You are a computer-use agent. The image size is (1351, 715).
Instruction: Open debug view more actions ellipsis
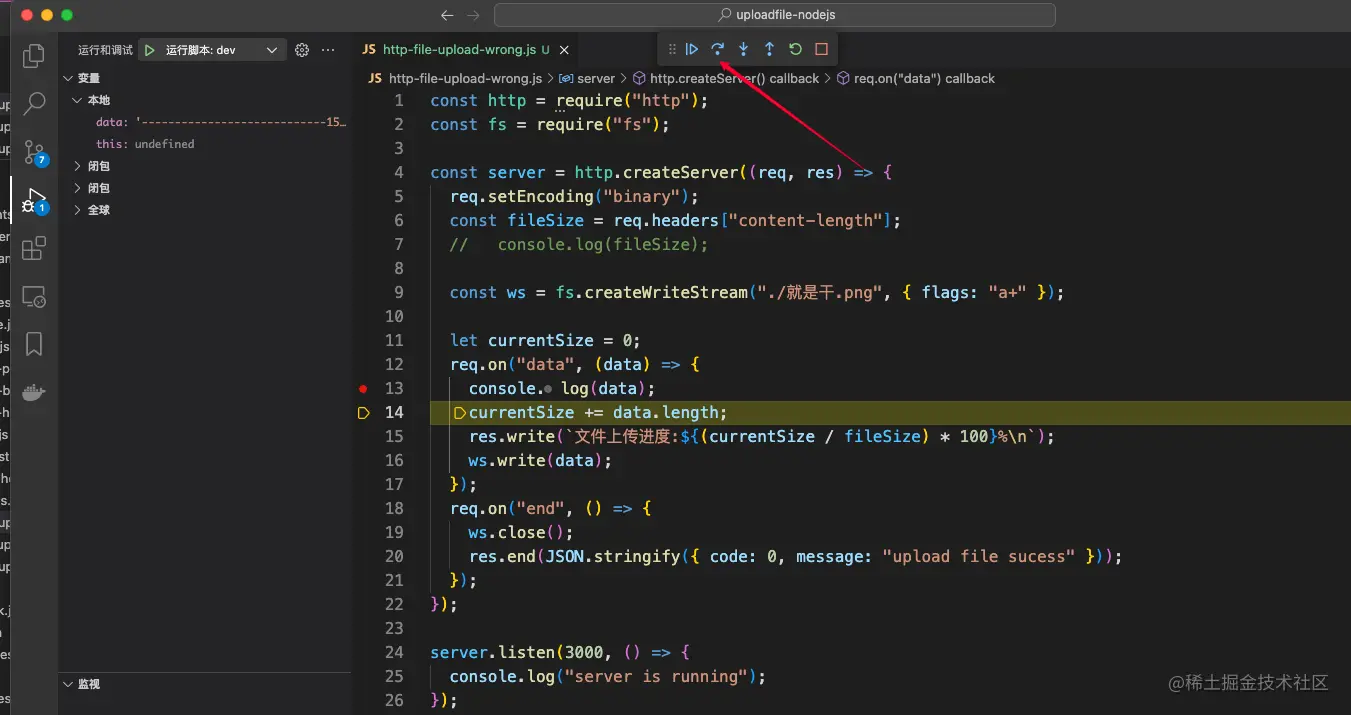click(x=328, y=50)
